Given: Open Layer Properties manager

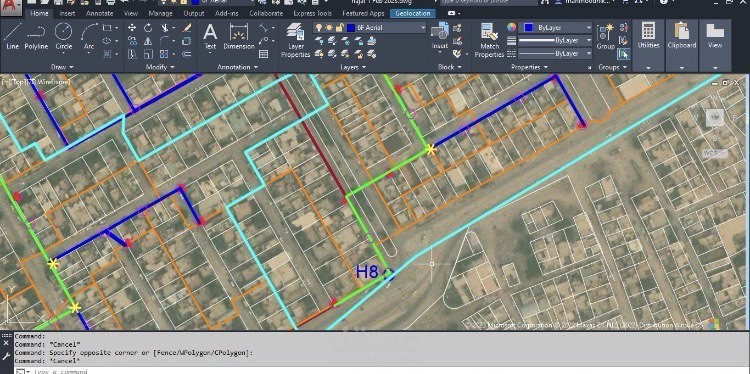Looking at the screenshot, I should [x=296, y=40].
